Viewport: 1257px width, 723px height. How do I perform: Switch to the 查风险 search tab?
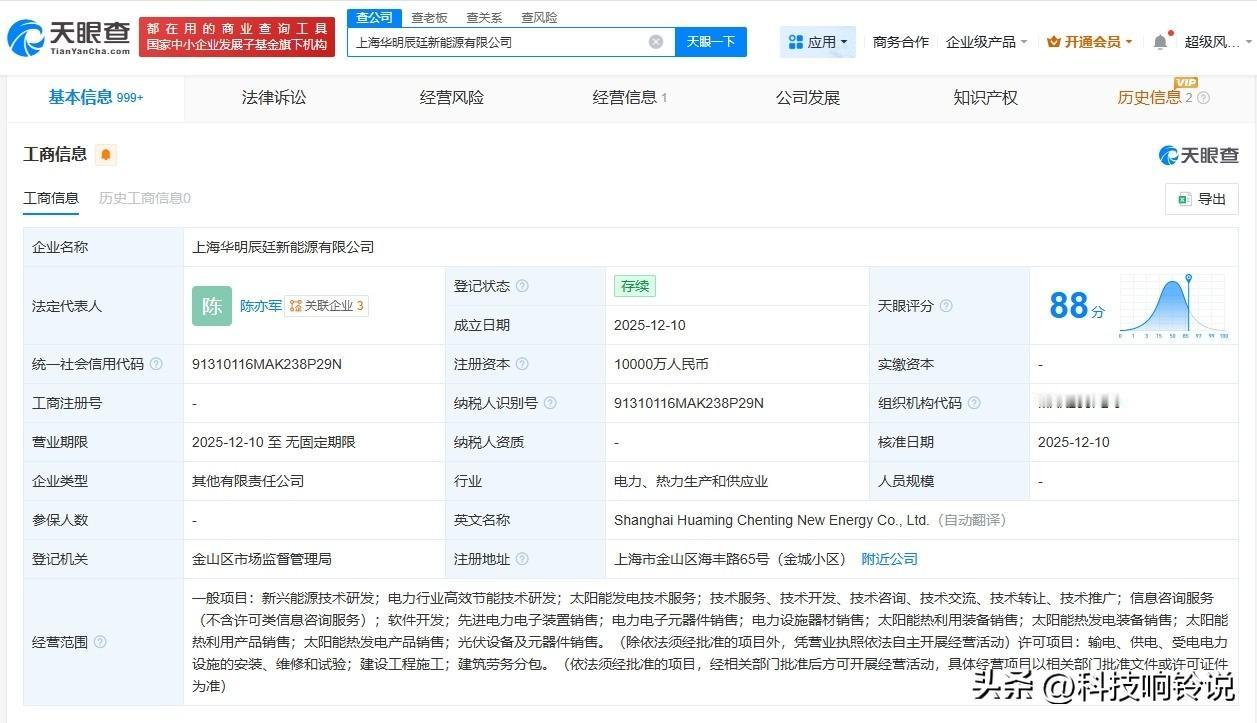539,18
